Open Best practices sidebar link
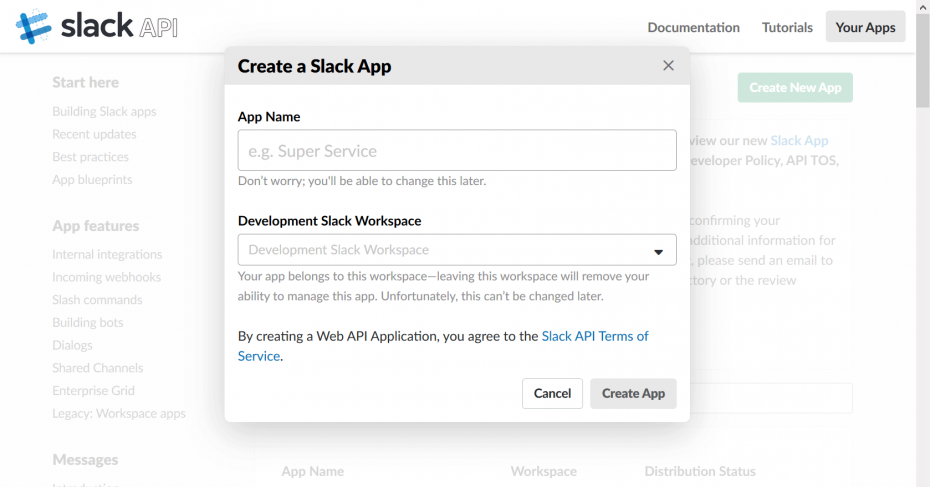This screenshot has height=487, width=930. pyautogui.click(x=90, y=157)
